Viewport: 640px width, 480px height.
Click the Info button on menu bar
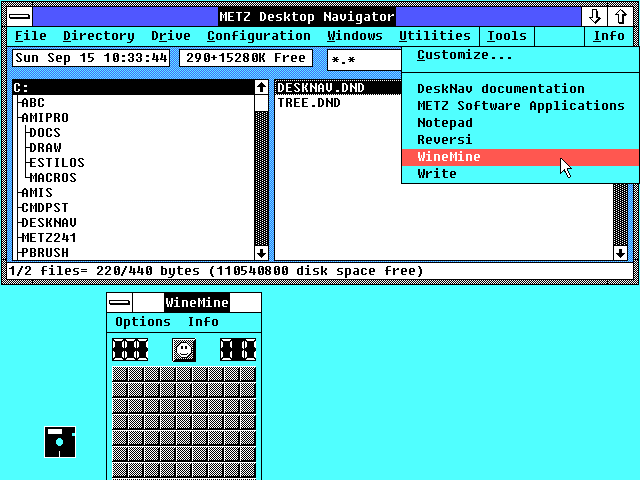[x=609, y=36]
